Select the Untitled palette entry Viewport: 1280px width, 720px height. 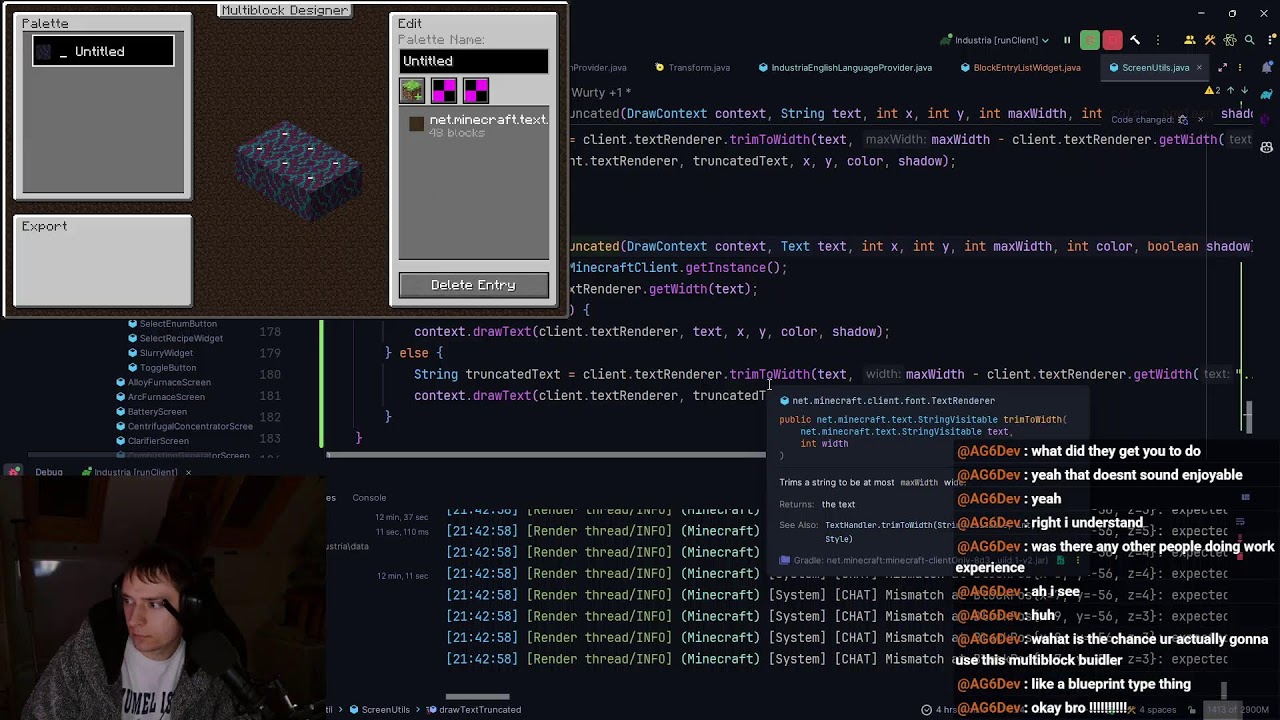pos(103,51)
